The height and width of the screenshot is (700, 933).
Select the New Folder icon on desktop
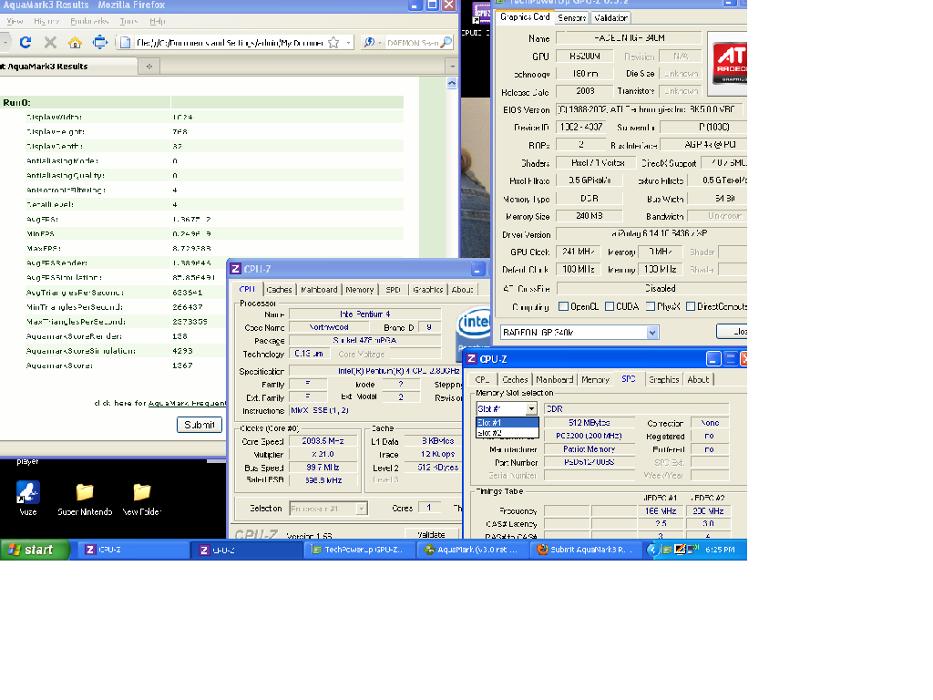coord(142,499)
